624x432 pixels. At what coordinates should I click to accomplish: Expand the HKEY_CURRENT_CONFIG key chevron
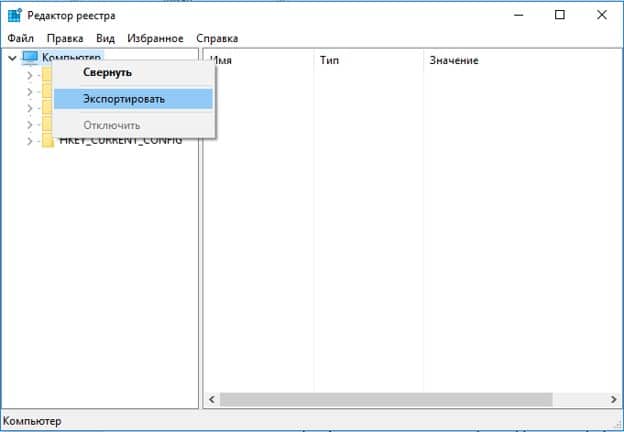point(29,141)
